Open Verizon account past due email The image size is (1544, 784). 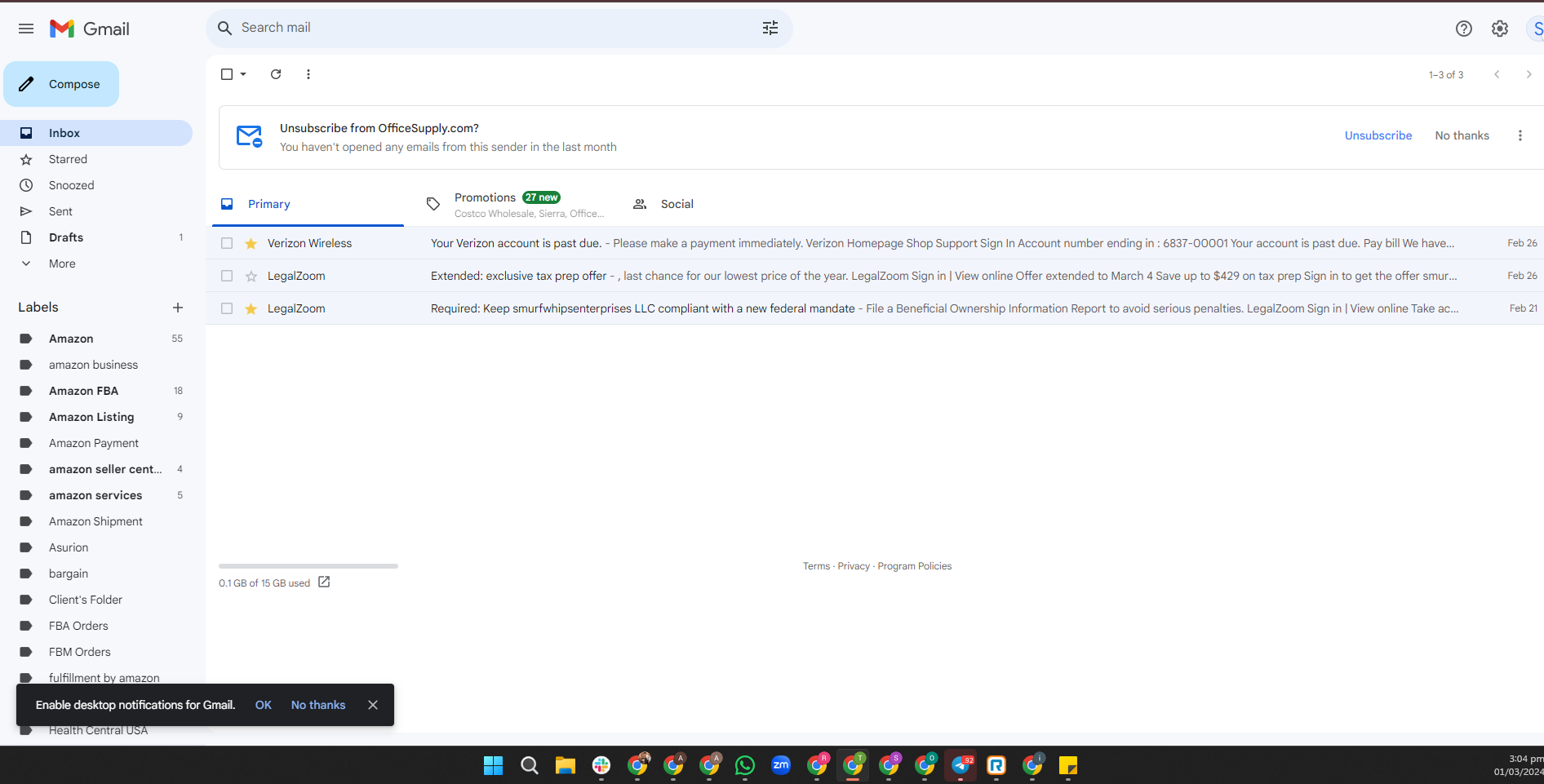875,243
